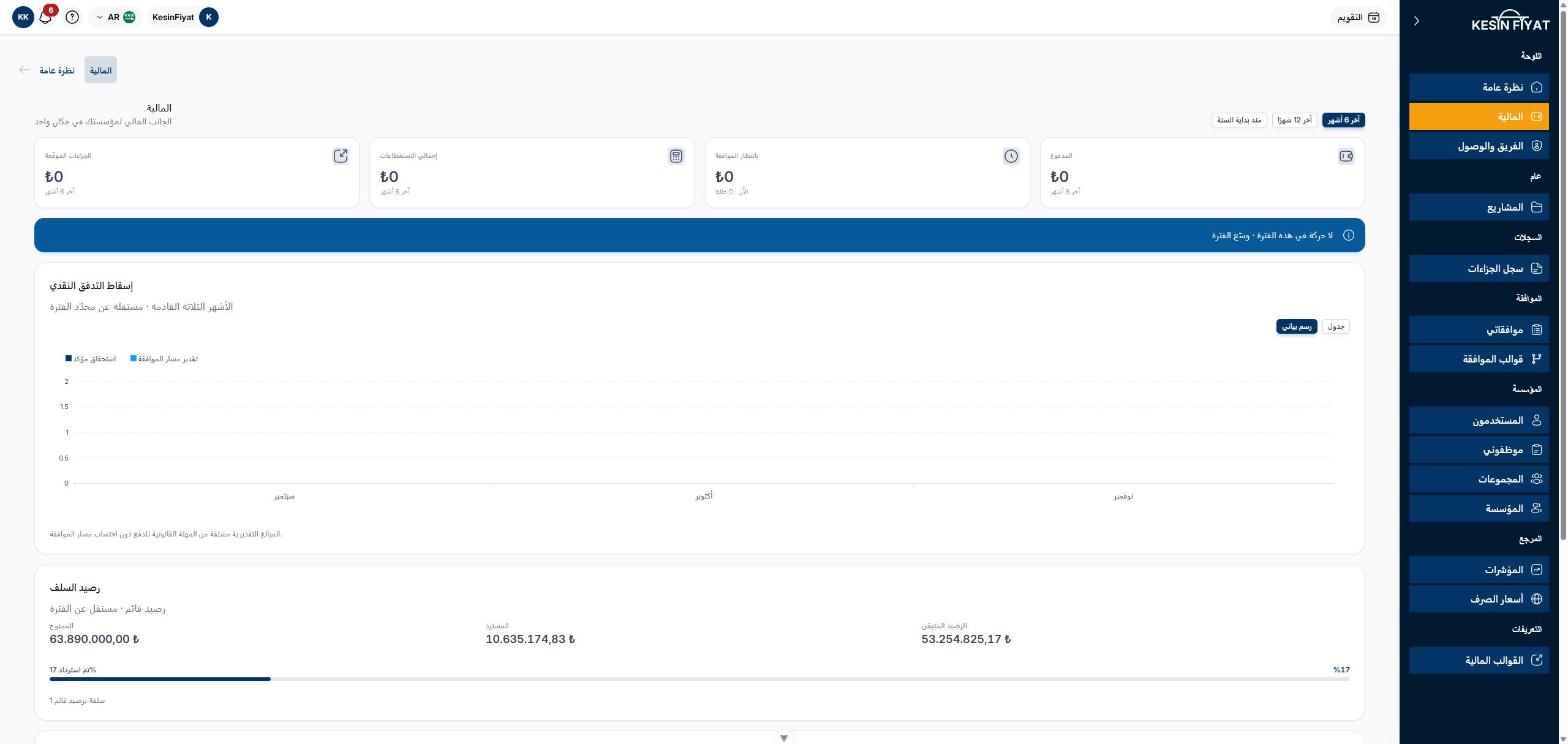The image size is (1568, 744).
Task: Open the KK user avatar menu
Action: click(x=23, y=17)
